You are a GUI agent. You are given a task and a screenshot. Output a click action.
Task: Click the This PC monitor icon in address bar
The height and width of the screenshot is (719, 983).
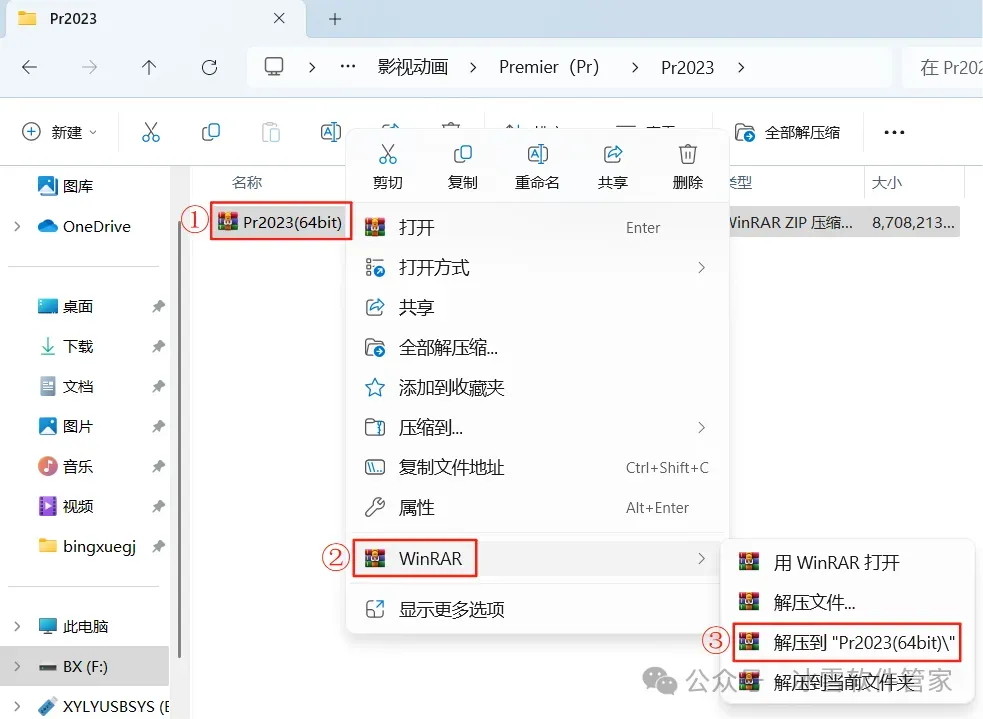(274, 66)
